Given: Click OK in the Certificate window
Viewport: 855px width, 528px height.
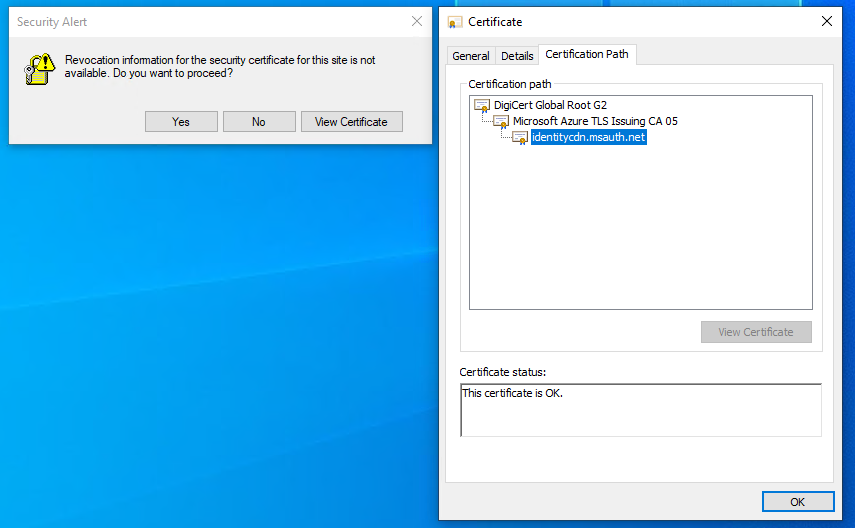Looking at the screenshot, I should tap(798, 502).
